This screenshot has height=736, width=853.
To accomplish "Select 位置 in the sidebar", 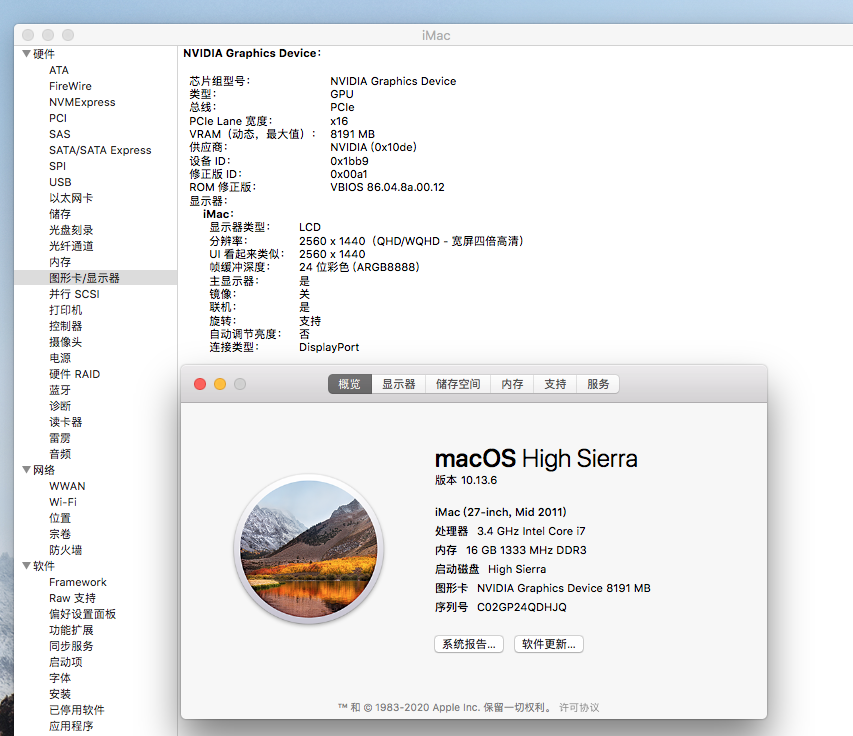I will pyautogui.click(x=60, y=518).
